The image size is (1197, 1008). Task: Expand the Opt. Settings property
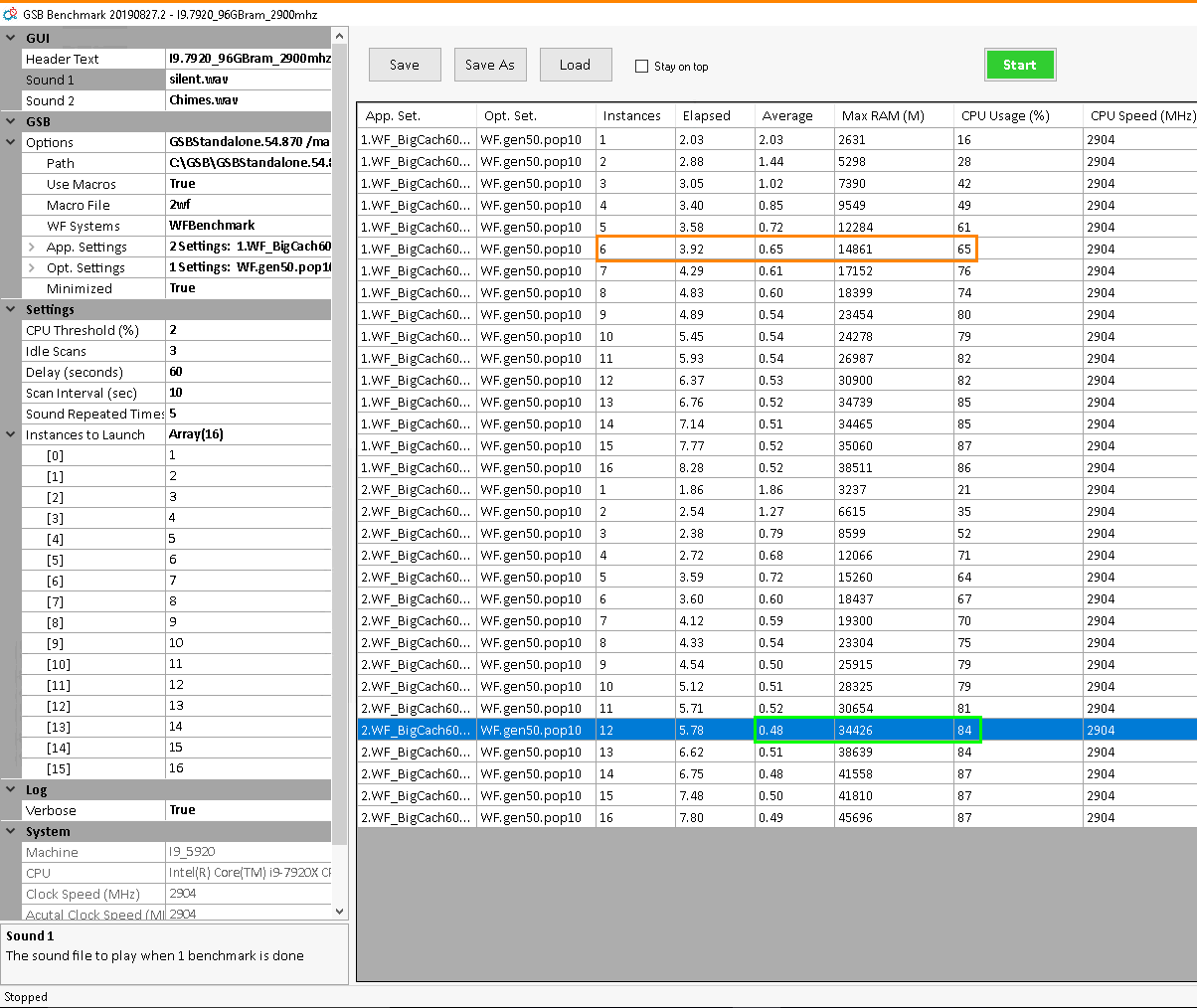(x=32, y=267)
